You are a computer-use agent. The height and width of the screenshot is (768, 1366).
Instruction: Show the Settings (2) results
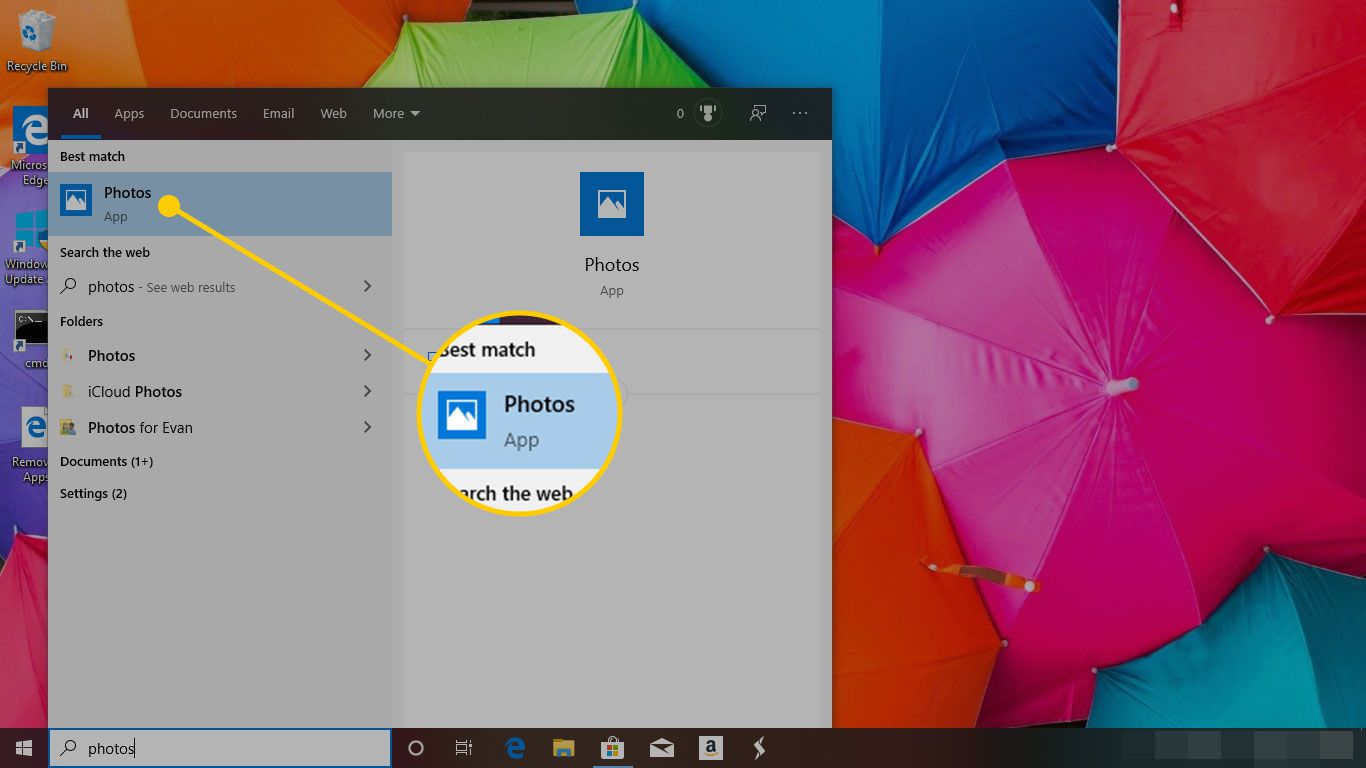coord(93,493)
